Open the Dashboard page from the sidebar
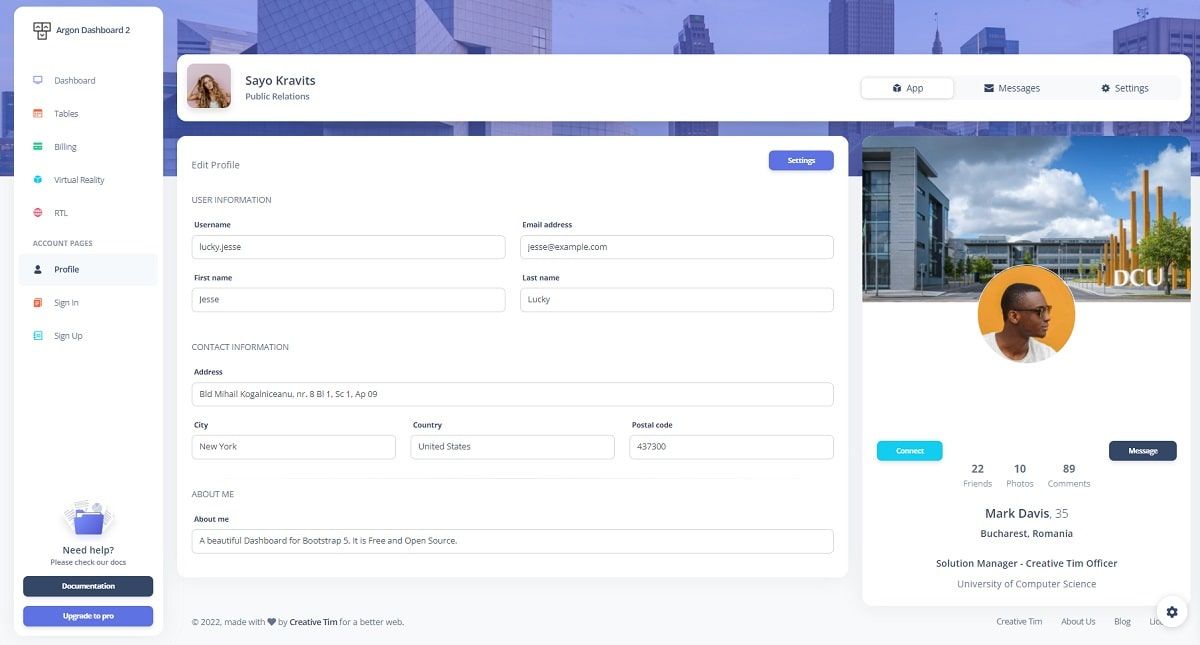The height and width of the screenshot is (645, 1200). [x=38, y=80]
